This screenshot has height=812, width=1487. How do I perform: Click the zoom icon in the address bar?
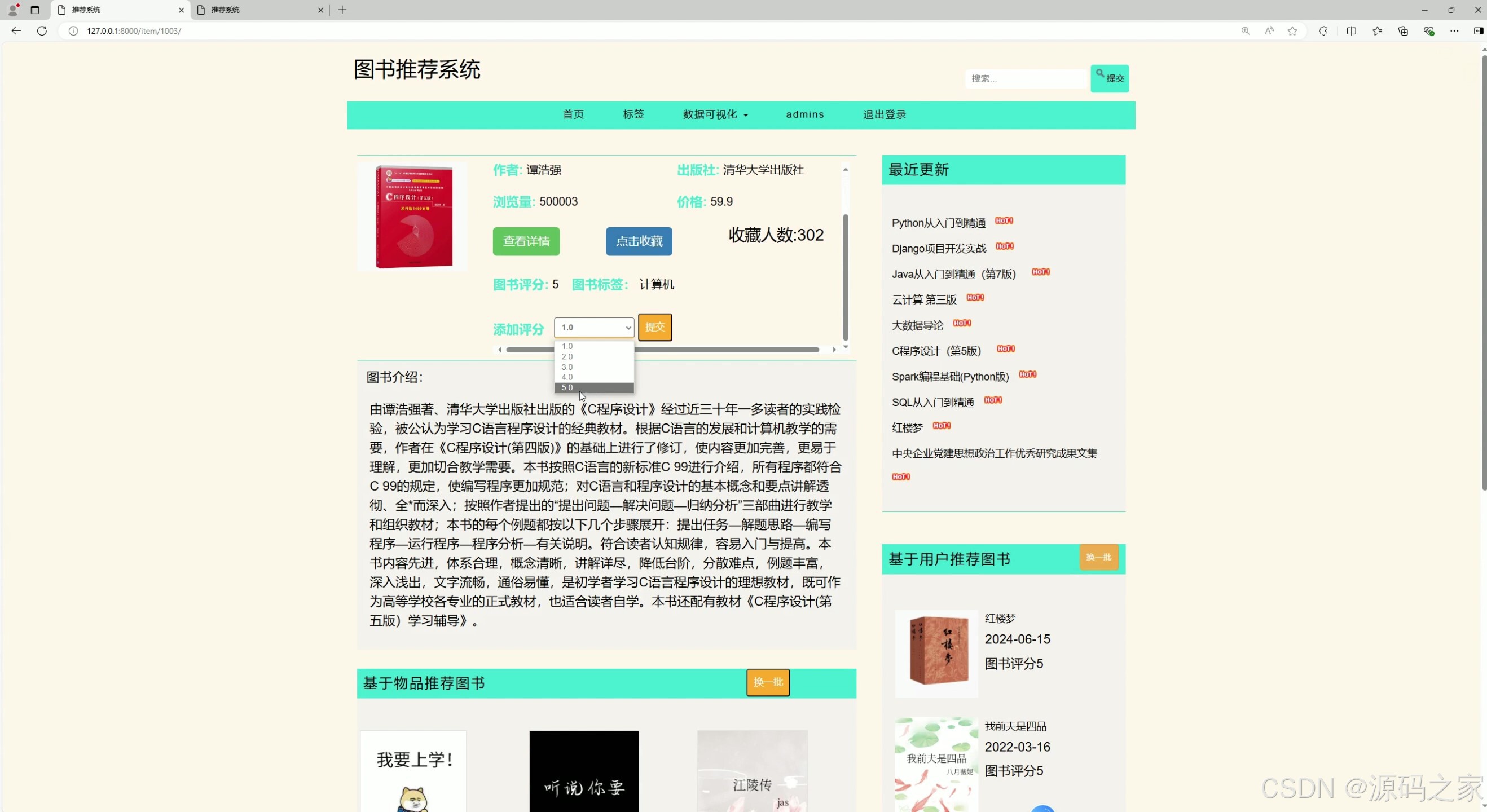(x=1245, y=31)
